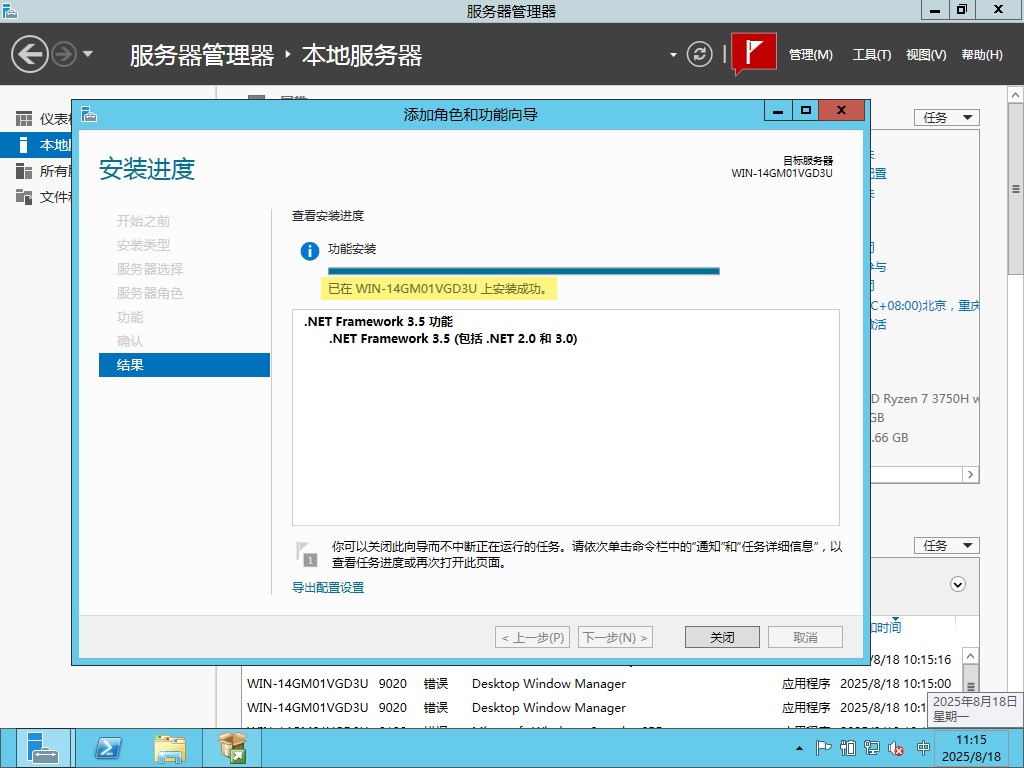Image resolution: width=1024 pixels, height=768 pixels.
Task: Click the highlighted 安装成功 status message
Action: tap(438, 289)
